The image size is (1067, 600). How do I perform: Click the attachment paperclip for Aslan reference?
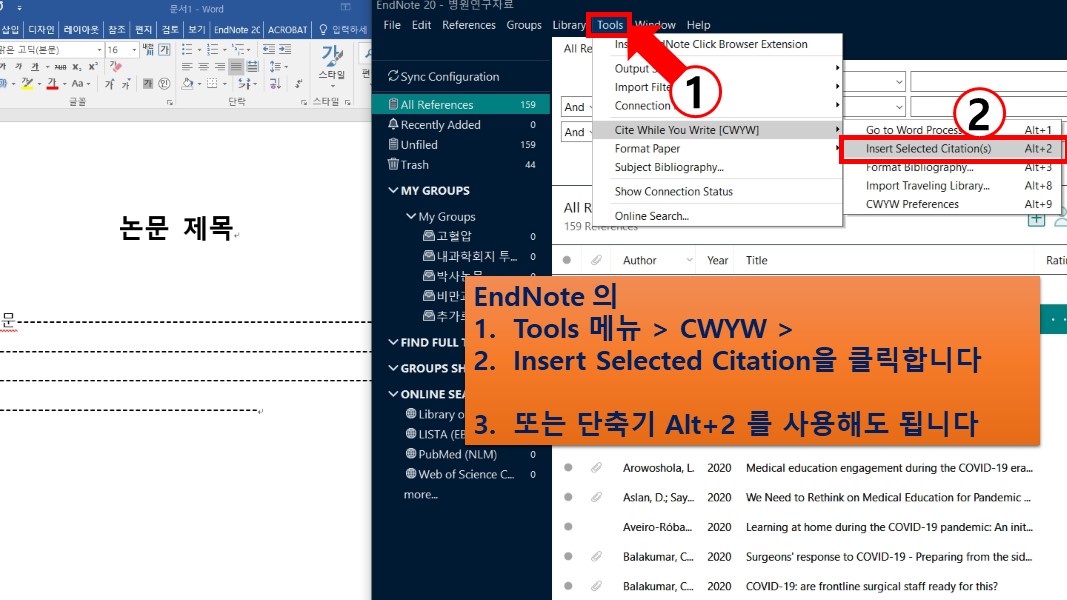pos(596,497)
